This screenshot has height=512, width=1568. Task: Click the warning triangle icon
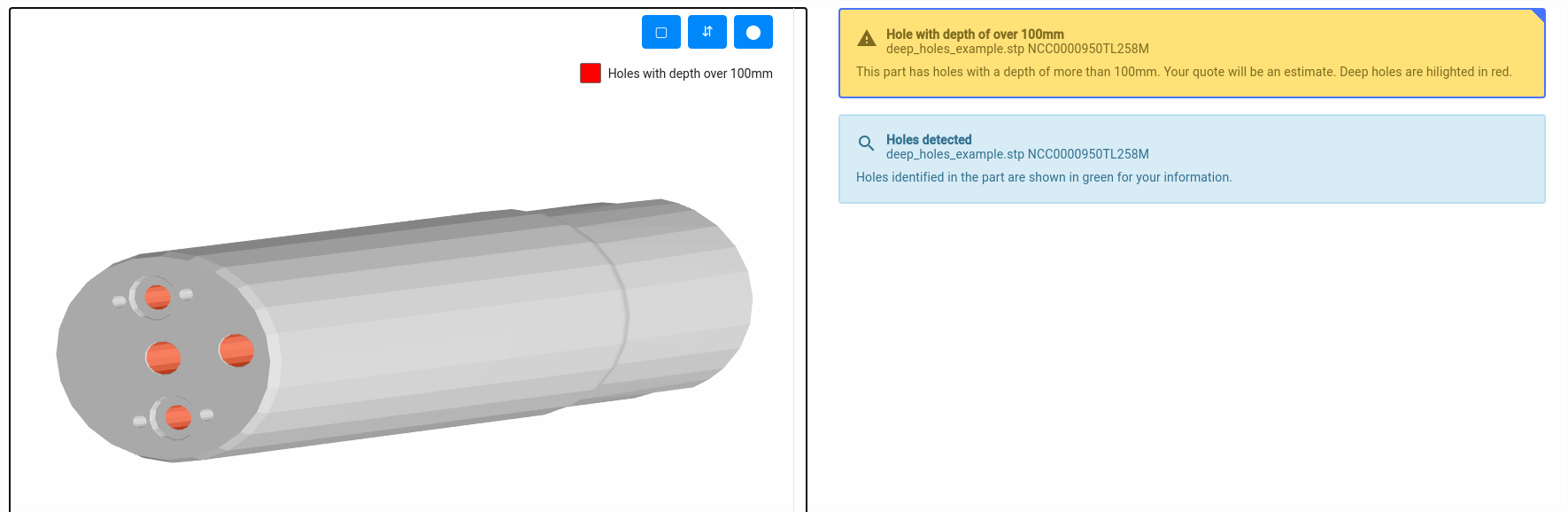pyautogui.click(x=867, y=39)
